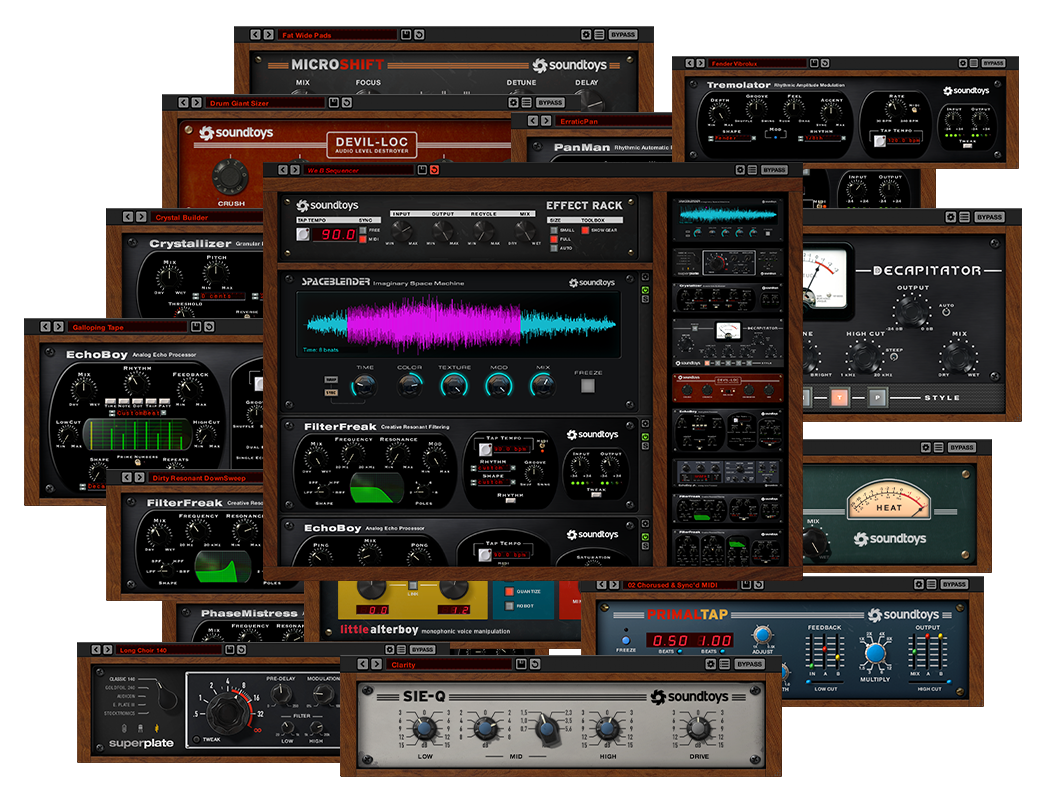Click the red undo icon in Effect Rack
This screenshot has width=1050, height=800.
[x=434, y=170]
